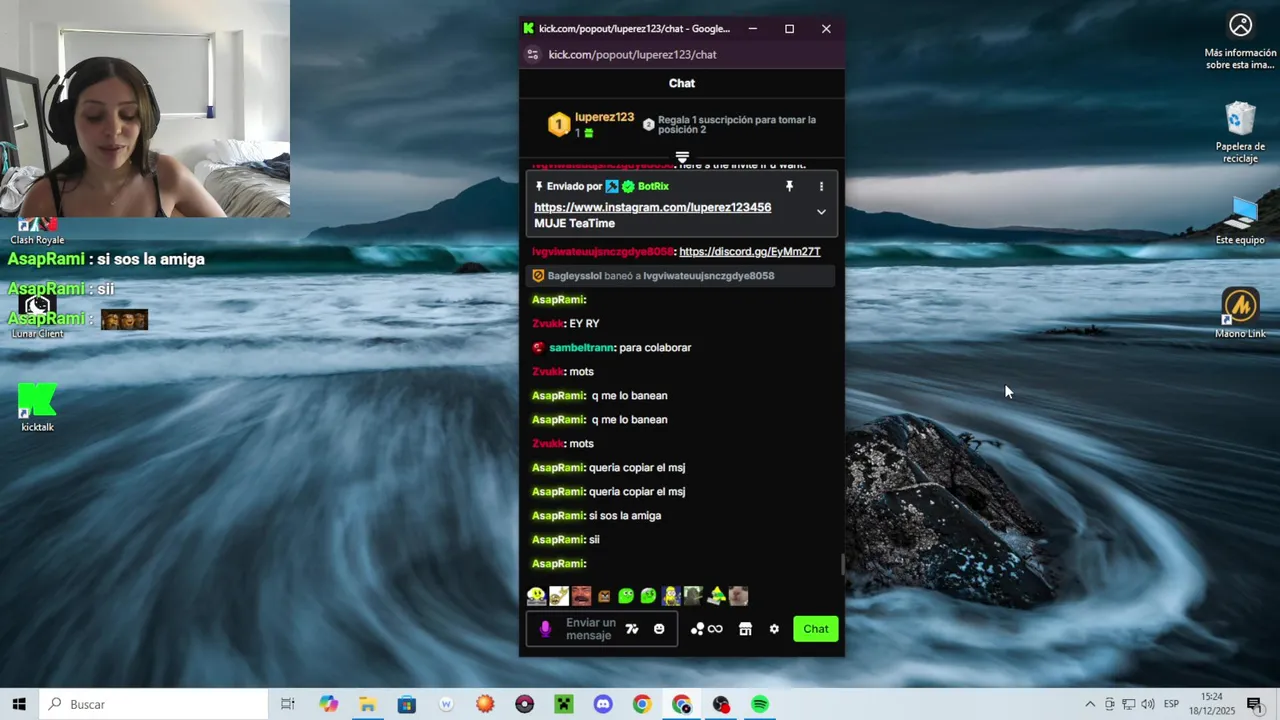Open Maono Link desktop shortcut
The image size is (1280, 720).
[1240, 315]
